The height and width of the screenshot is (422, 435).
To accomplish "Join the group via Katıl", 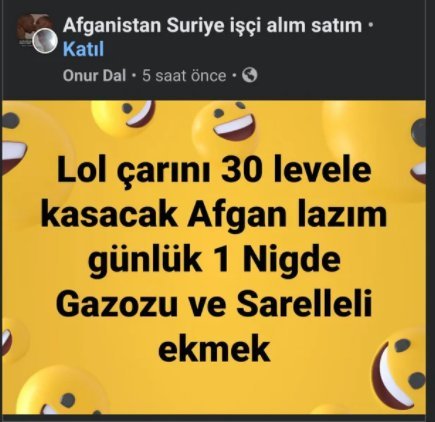I will pos(83,49).
